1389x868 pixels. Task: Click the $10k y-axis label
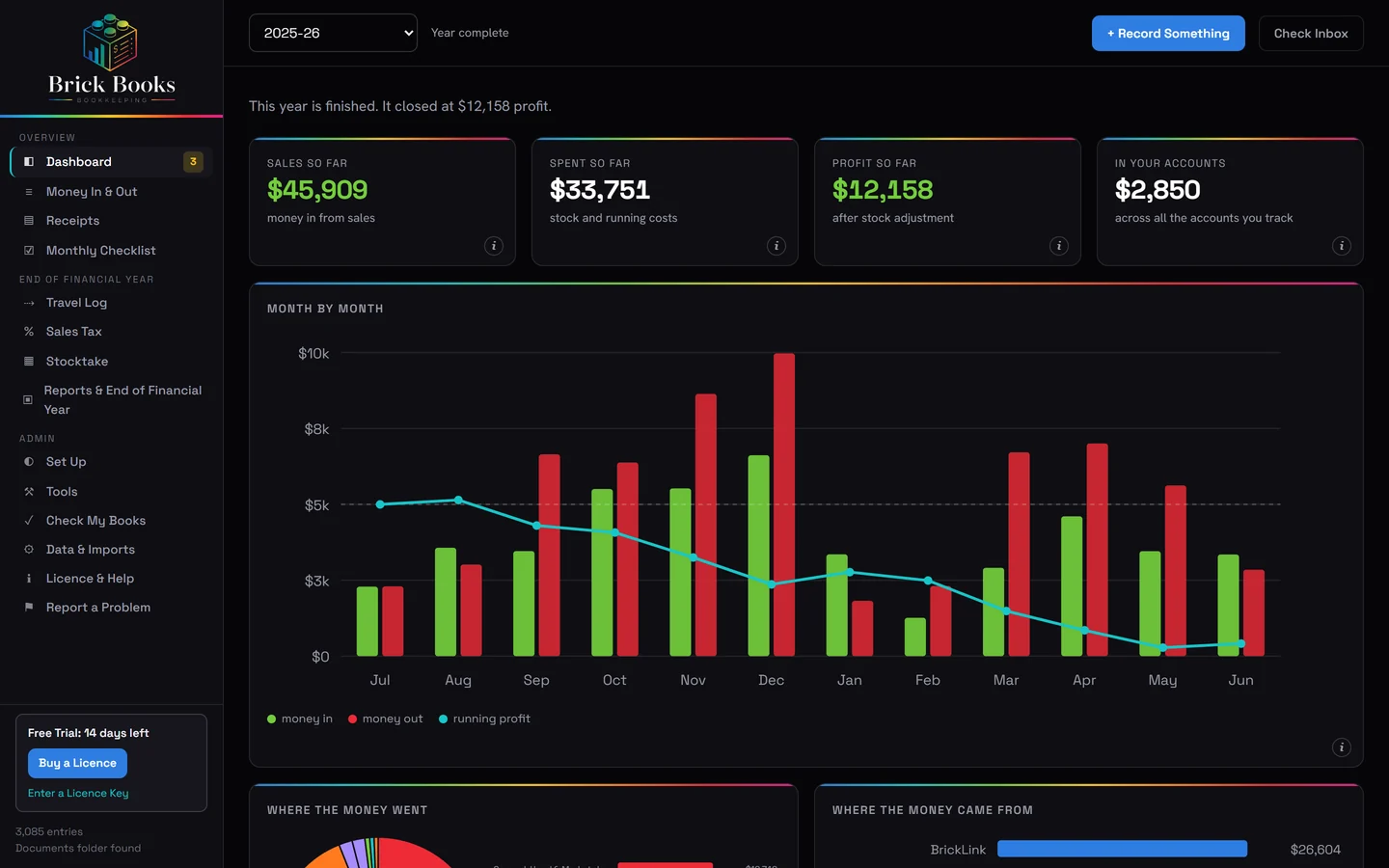pyautogui.click(x=313, y=354)
